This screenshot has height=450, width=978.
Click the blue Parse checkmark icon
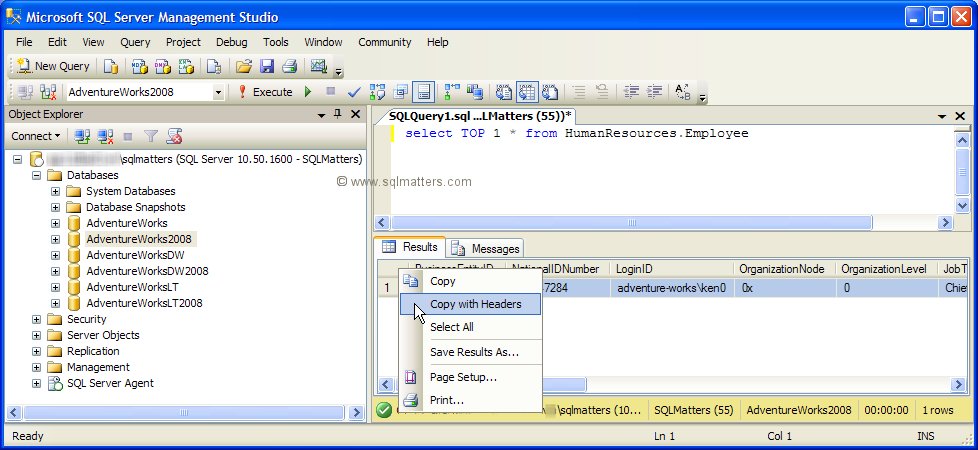[354, 92]
